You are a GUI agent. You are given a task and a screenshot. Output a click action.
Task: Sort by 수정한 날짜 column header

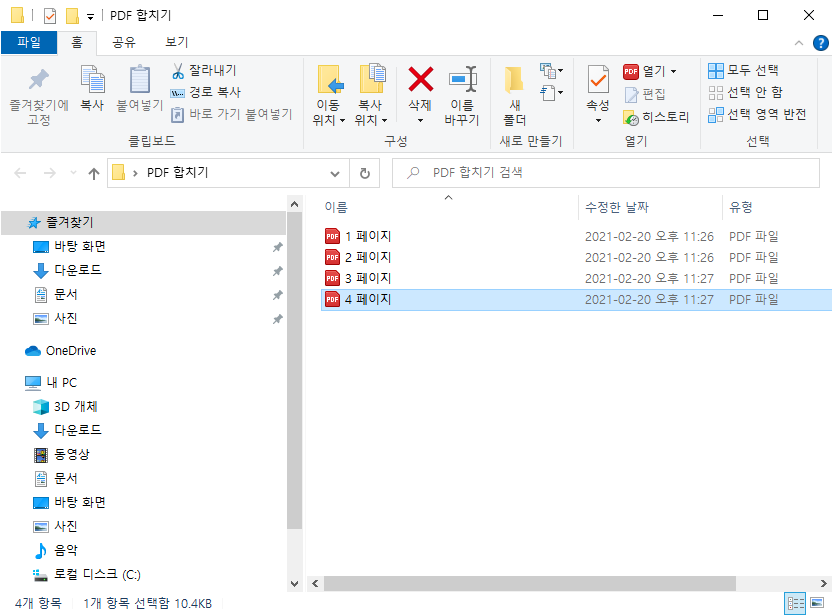[x=616, y=207]
